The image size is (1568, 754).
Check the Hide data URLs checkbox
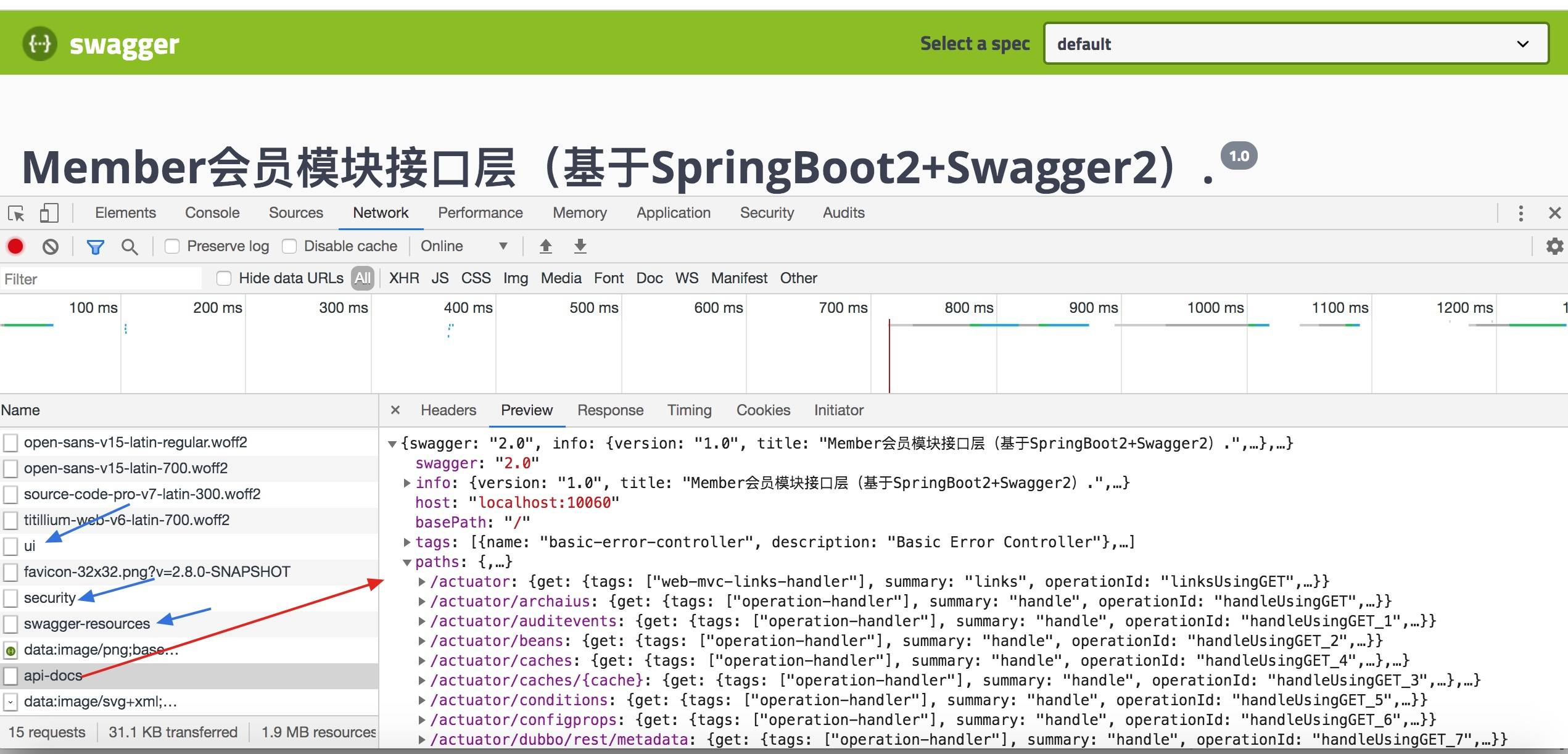coord(224,278)
